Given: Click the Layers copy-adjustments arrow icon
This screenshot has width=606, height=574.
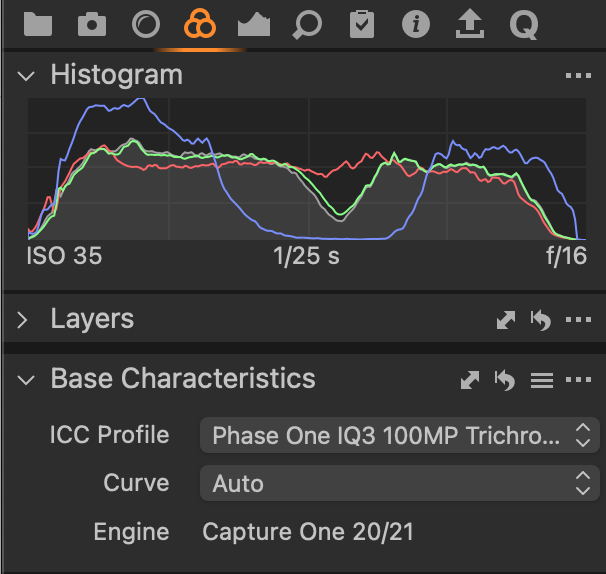Looking at the screenshot, I should pyautogui.click(x=506, y=320).
